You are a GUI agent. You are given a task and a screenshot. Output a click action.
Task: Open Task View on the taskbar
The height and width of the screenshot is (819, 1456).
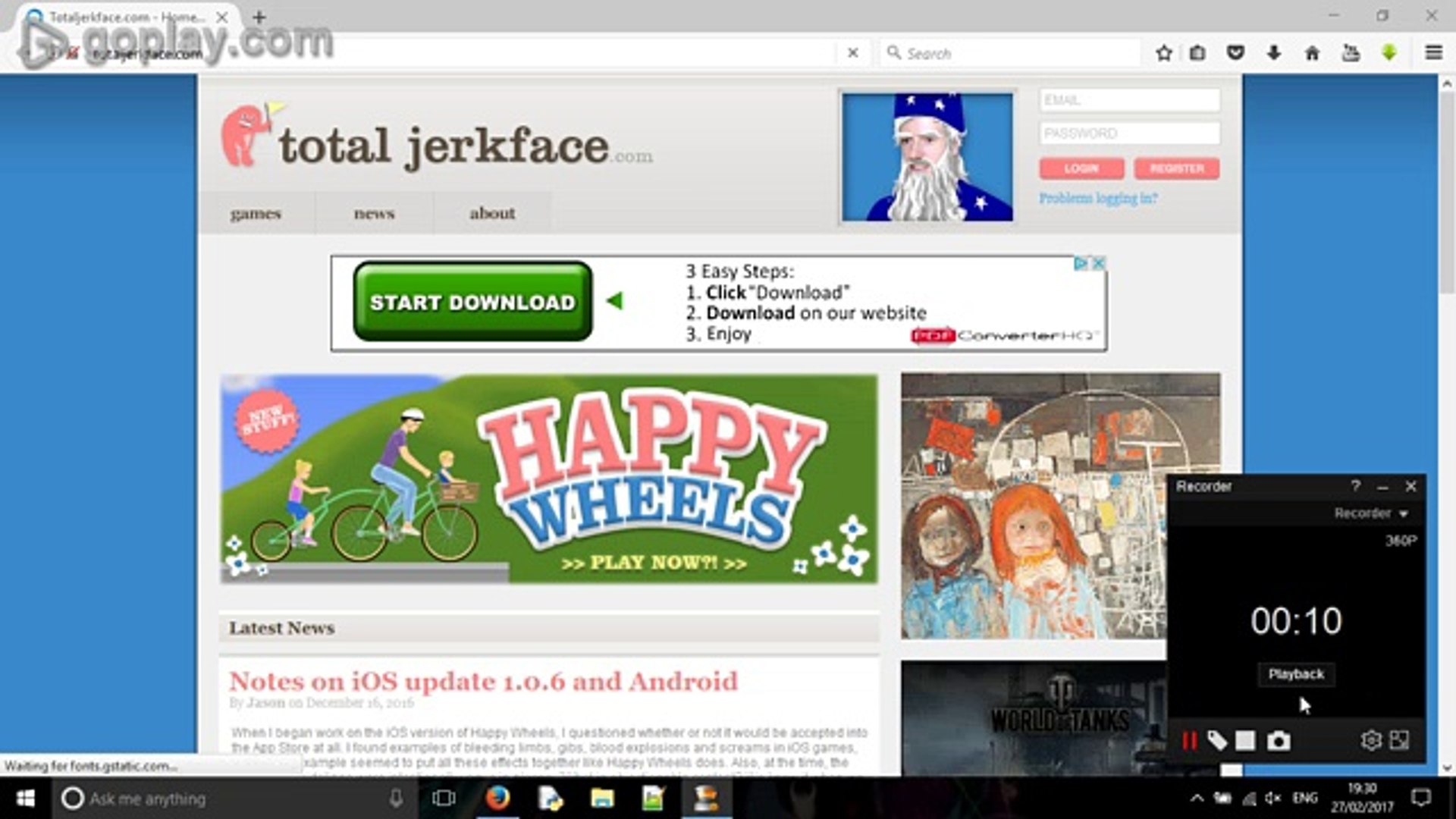444,799
